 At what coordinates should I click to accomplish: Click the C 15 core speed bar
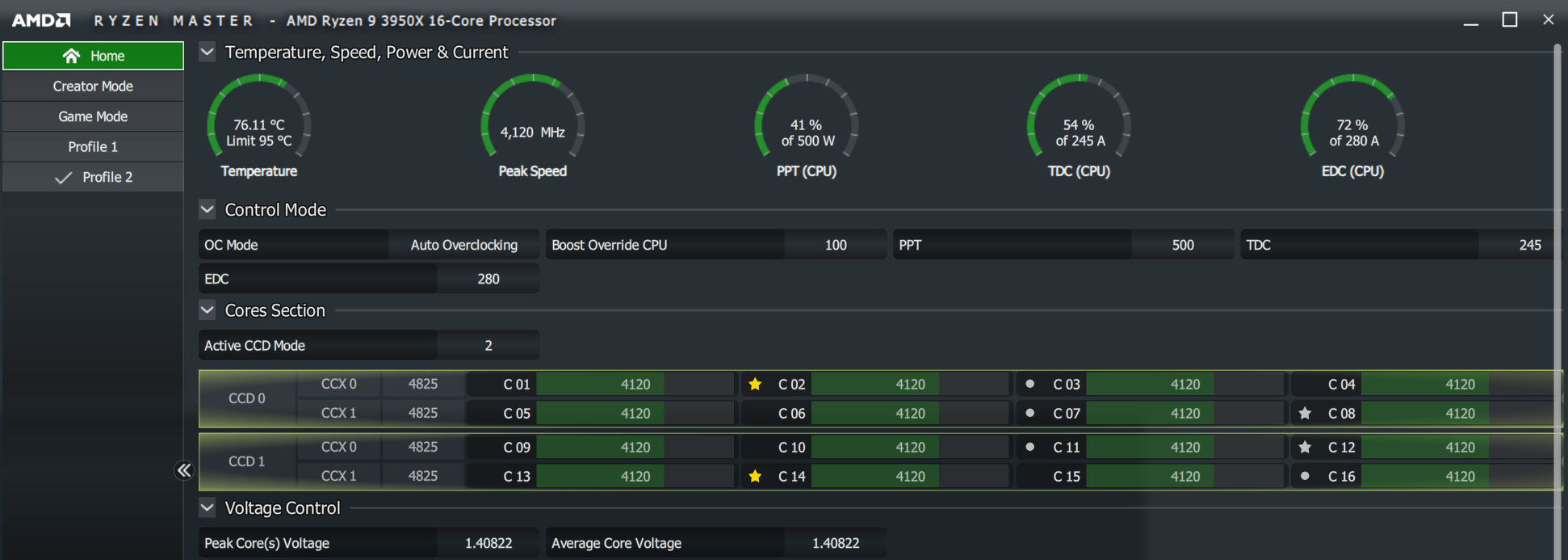[x=1185, y=476]
